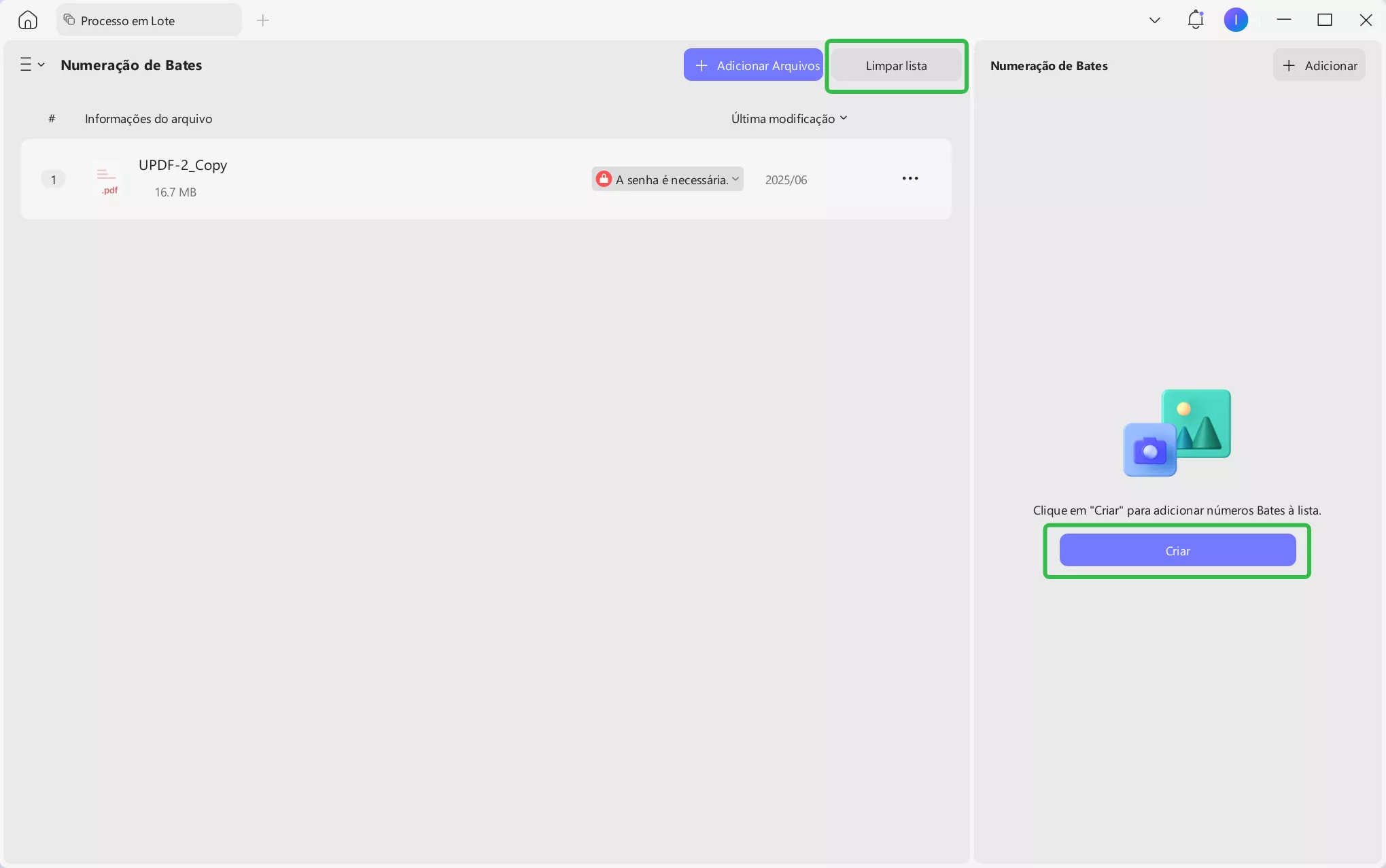Open the Última modificação sort dropdown
1386x868 pixels.
click(789, 119)
